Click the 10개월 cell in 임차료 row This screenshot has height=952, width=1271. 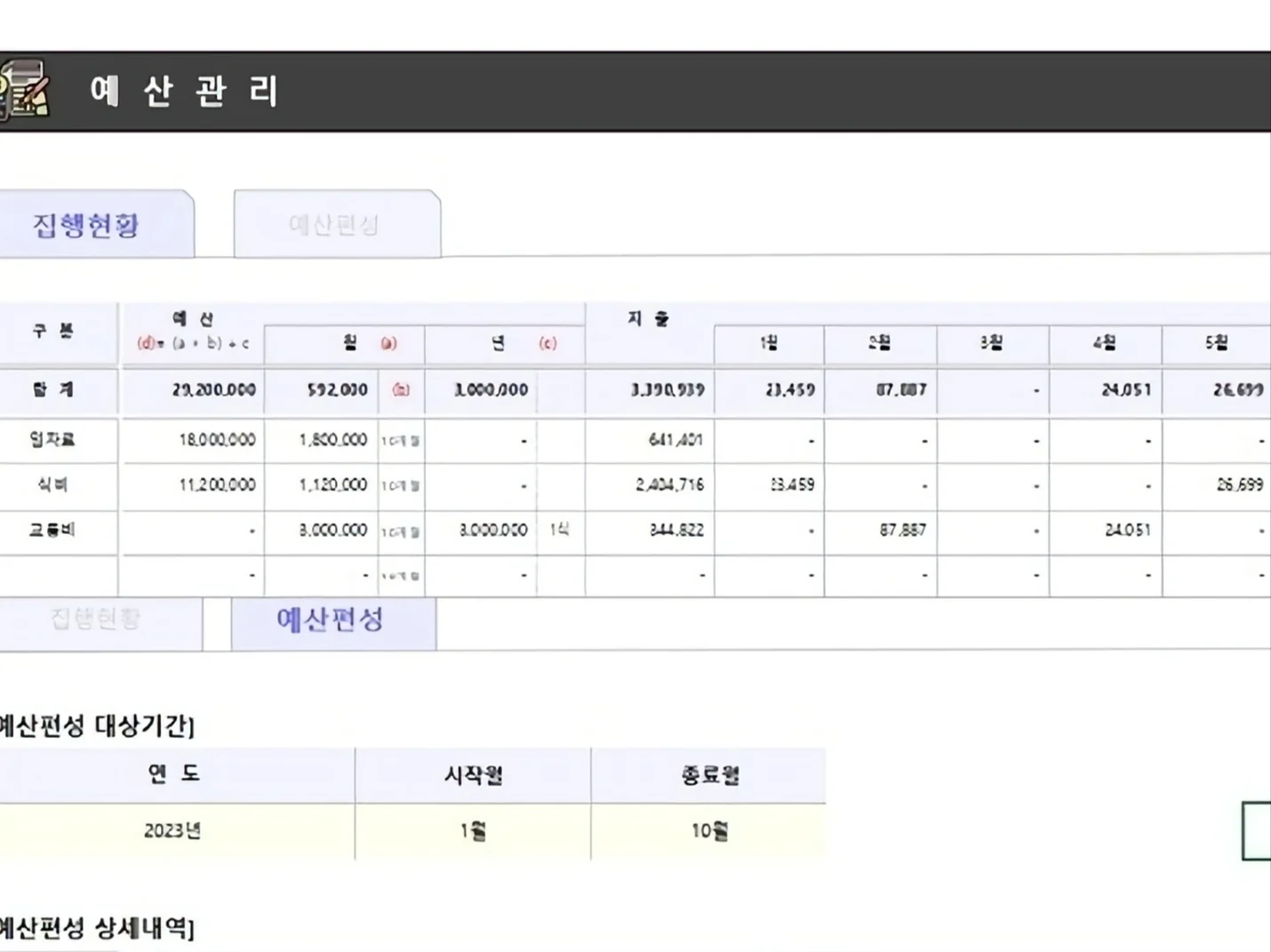[x=401, y=441]
